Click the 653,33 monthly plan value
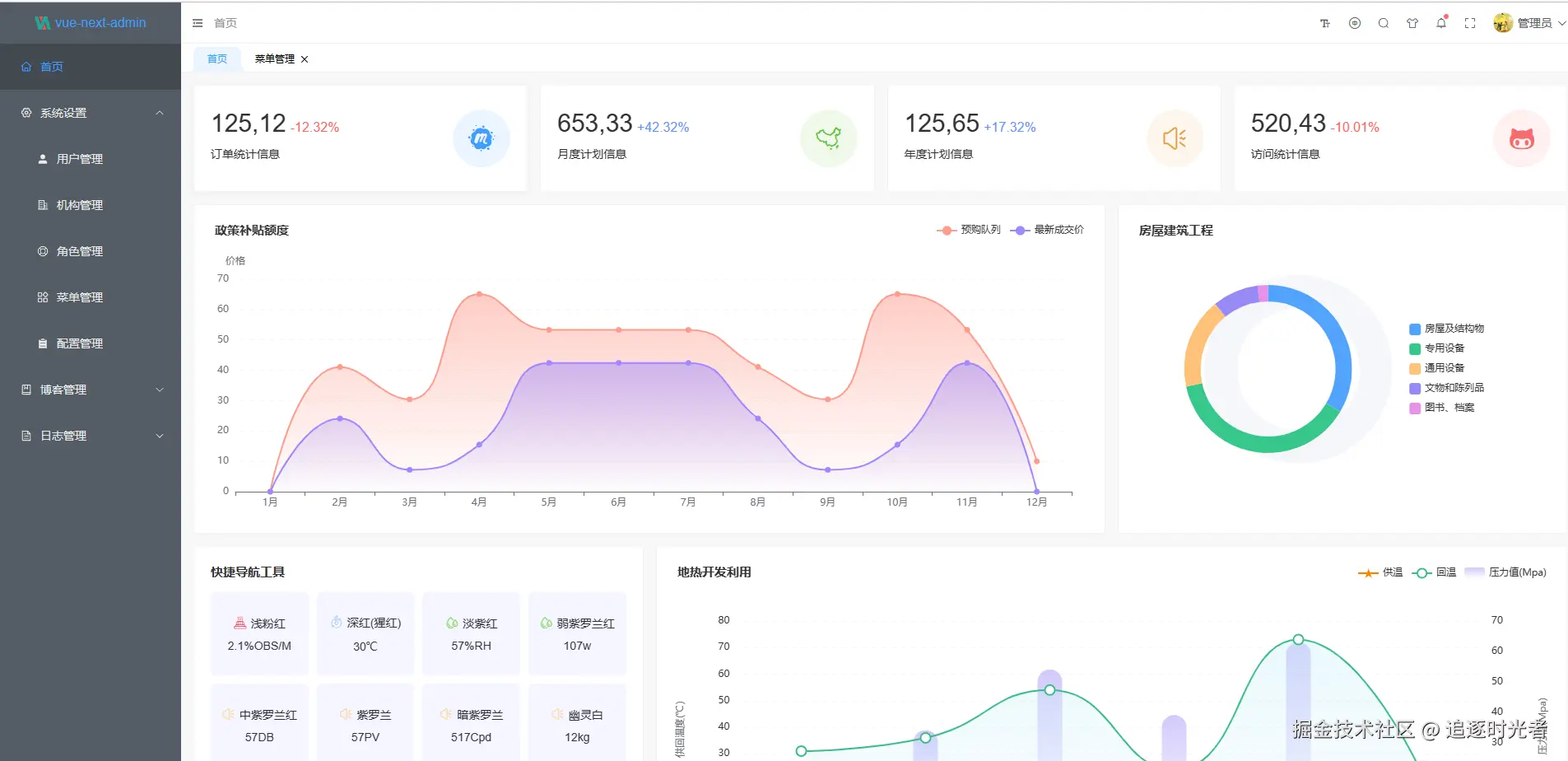Screen dimensions: 1568x761 point(594,124)
